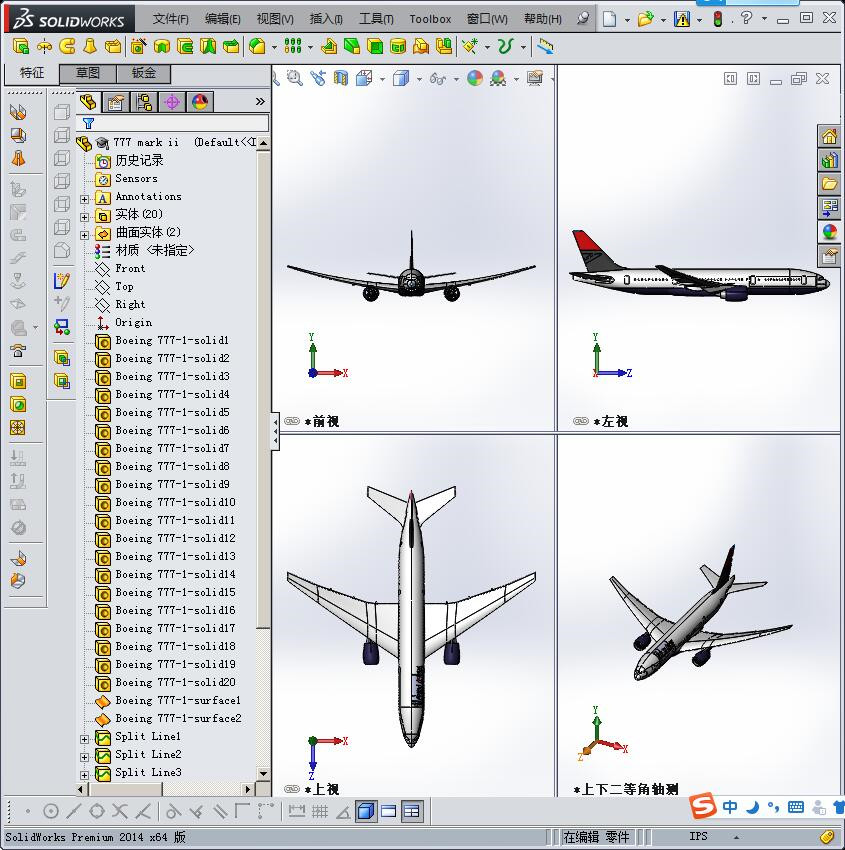Click the polygon sketch tool in bottom toolbar
Image resolution: width=845 pixels, height=850 pixels.
(x=97, y=811)
